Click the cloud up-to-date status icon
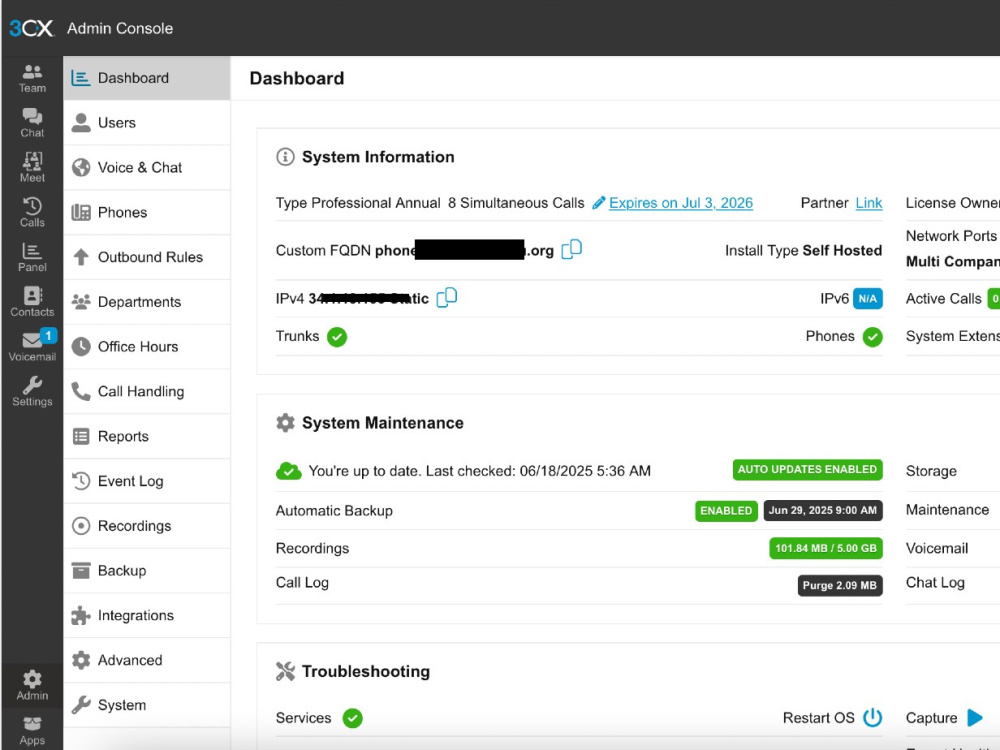1000x750 pixels. (x=288, y=471)
